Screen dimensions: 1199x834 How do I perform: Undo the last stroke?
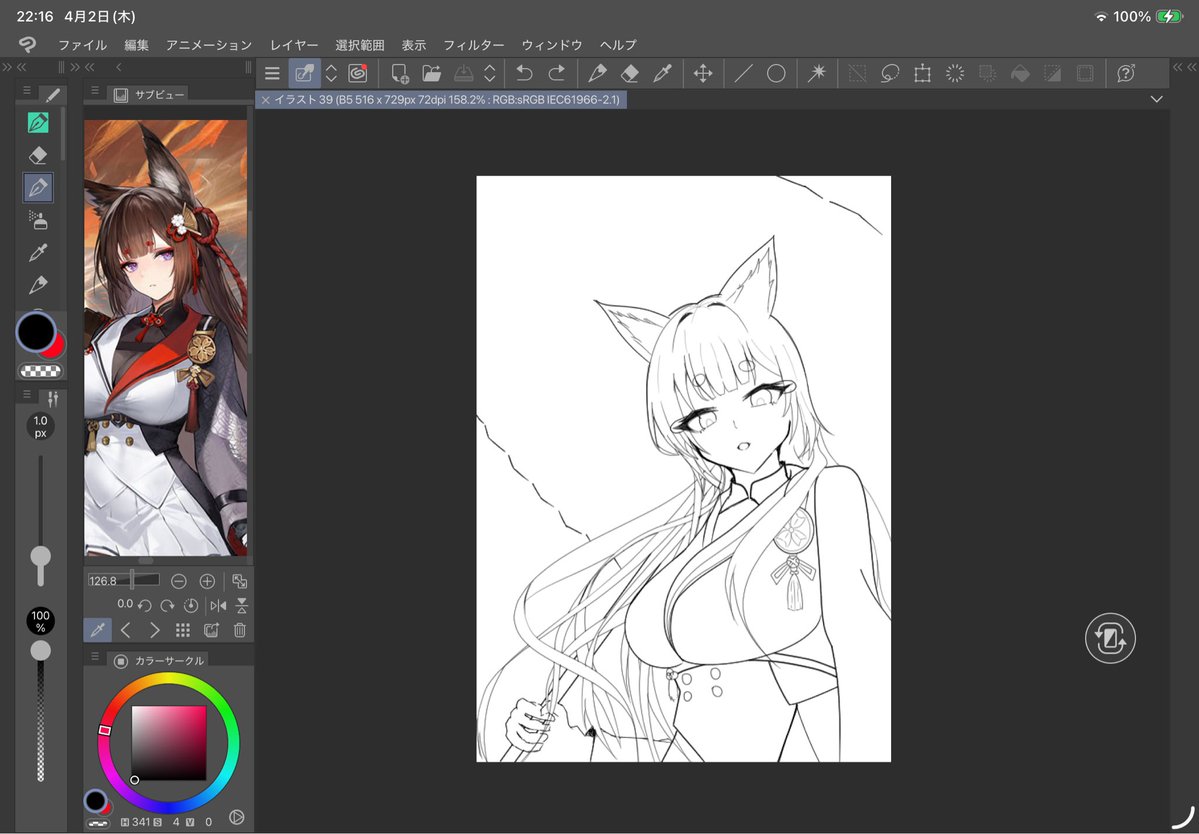click(524, 73)
